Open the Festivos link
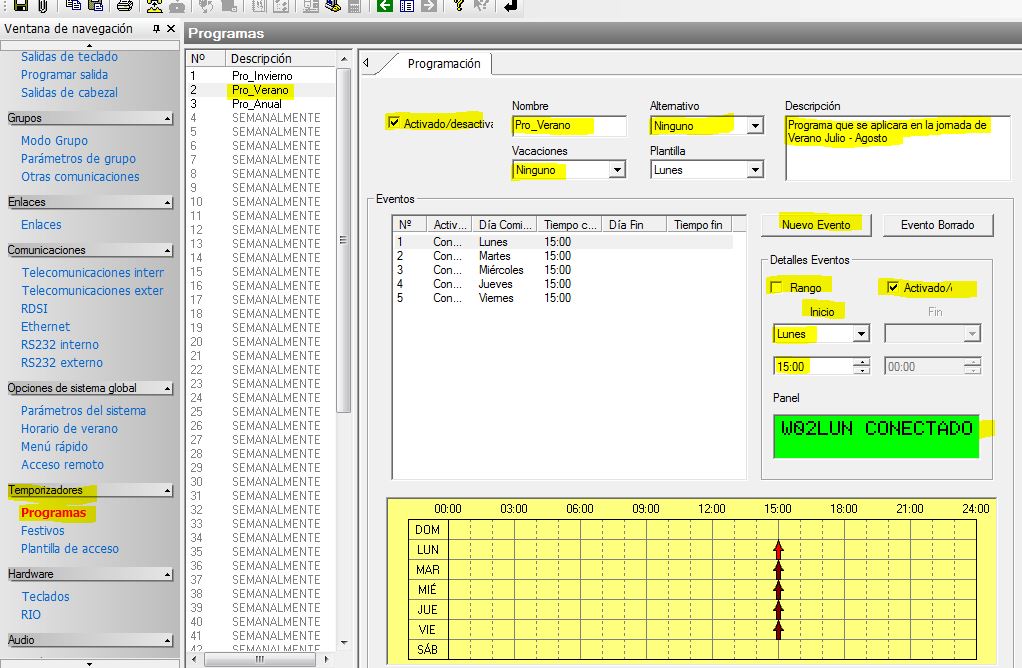The width and height of the screenshot is (1022, 668). [43, 531]
